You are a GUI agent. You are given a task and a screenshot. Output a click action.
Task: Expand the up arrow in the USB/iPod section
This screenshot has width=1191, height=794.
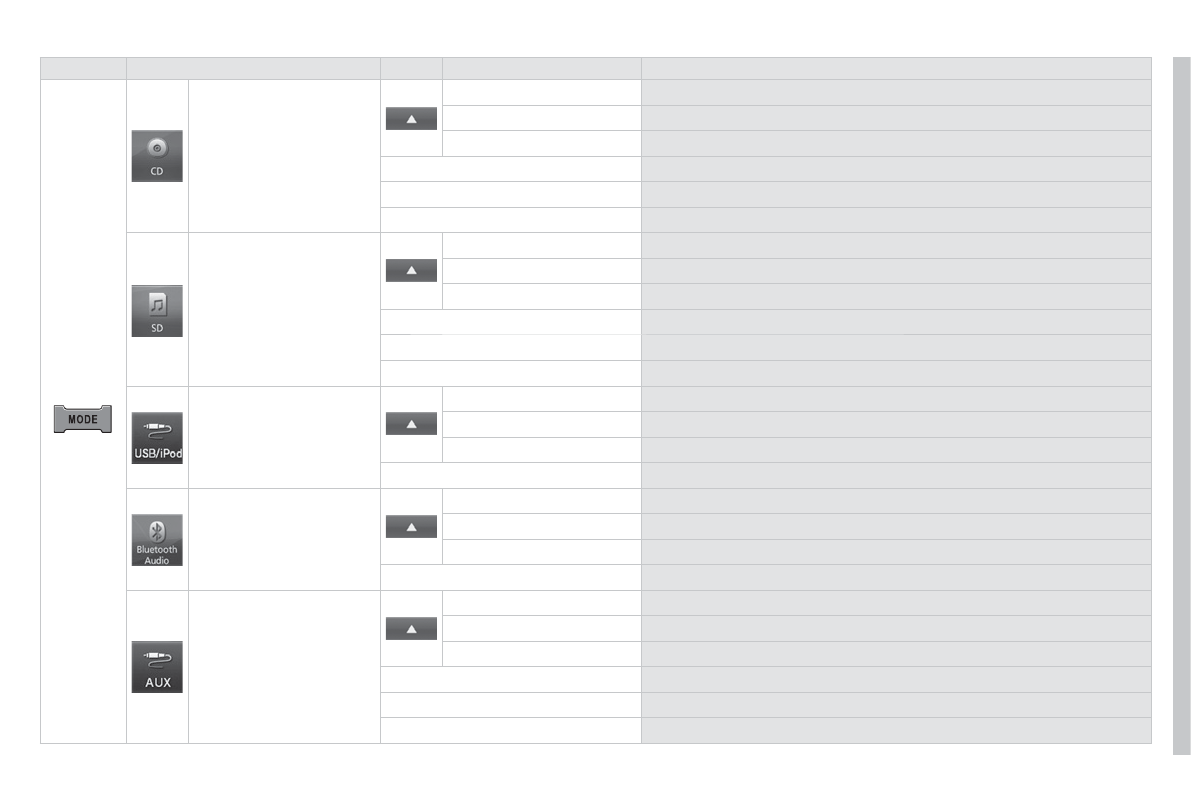click(x=411, y=424)
